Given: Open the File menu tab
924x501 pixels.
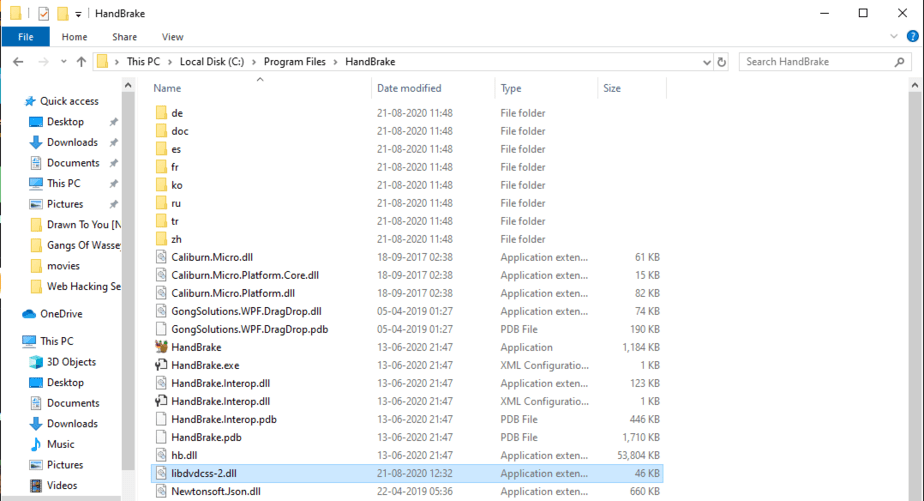Looking at the screenshot, I should (26, 37).
